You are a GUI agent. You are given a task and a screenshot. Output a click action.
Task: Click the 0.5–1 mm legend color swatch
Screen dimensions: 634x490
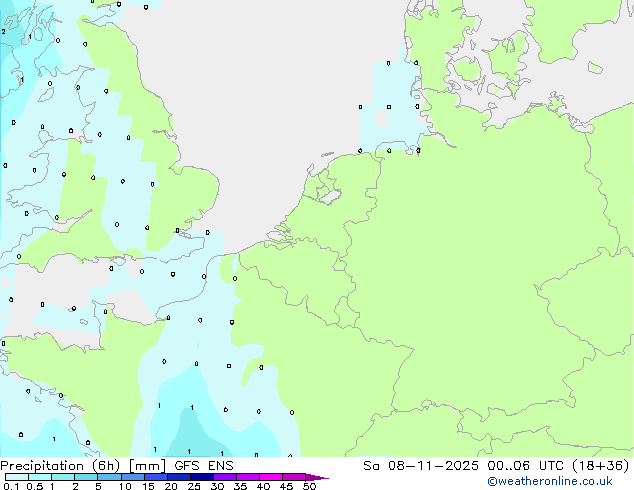click(40, 477)
